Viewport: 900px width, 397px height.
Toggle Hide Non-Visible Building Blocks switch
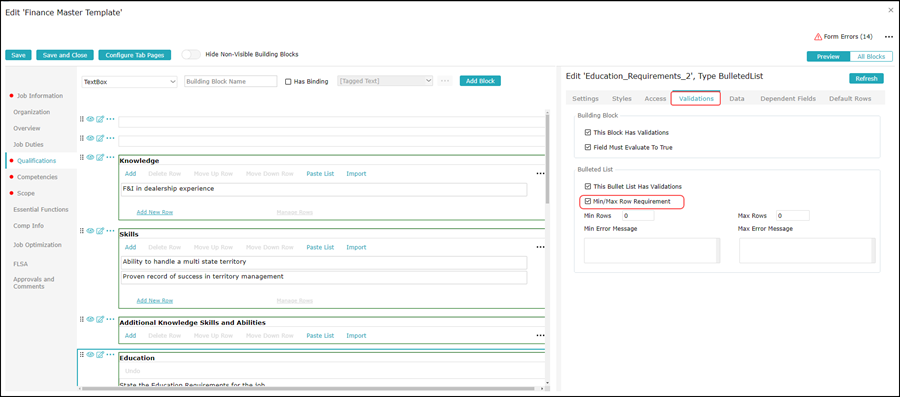(191, 55)
